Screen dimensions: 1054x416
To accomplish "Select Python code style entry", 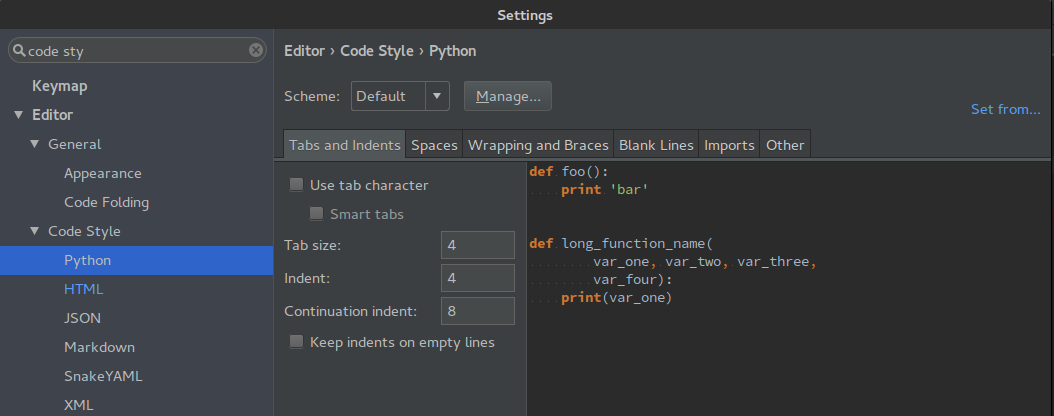I will 136,260.
